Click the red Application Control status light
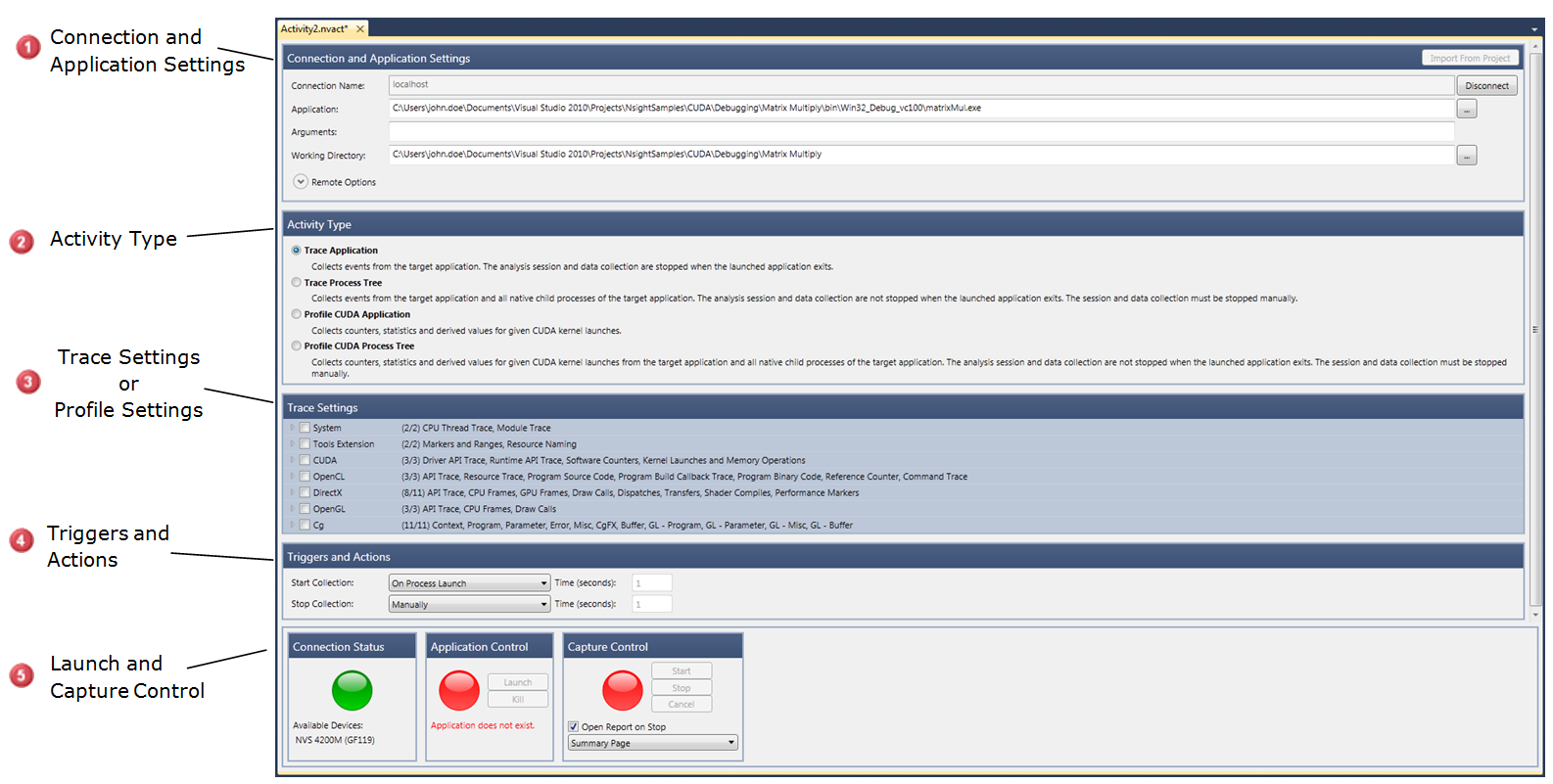Screen dimensions: 1553x784 [458, 691]
